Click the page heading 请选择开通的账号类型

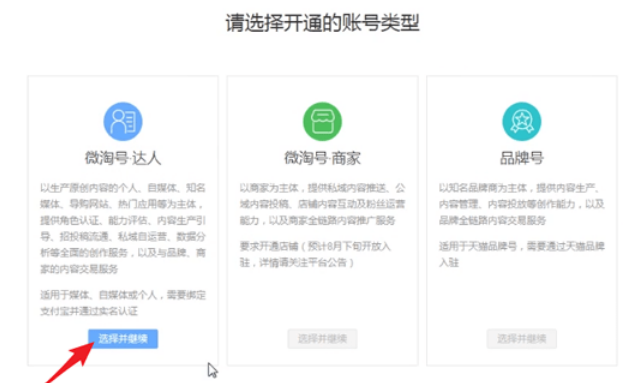click(322, 23)
